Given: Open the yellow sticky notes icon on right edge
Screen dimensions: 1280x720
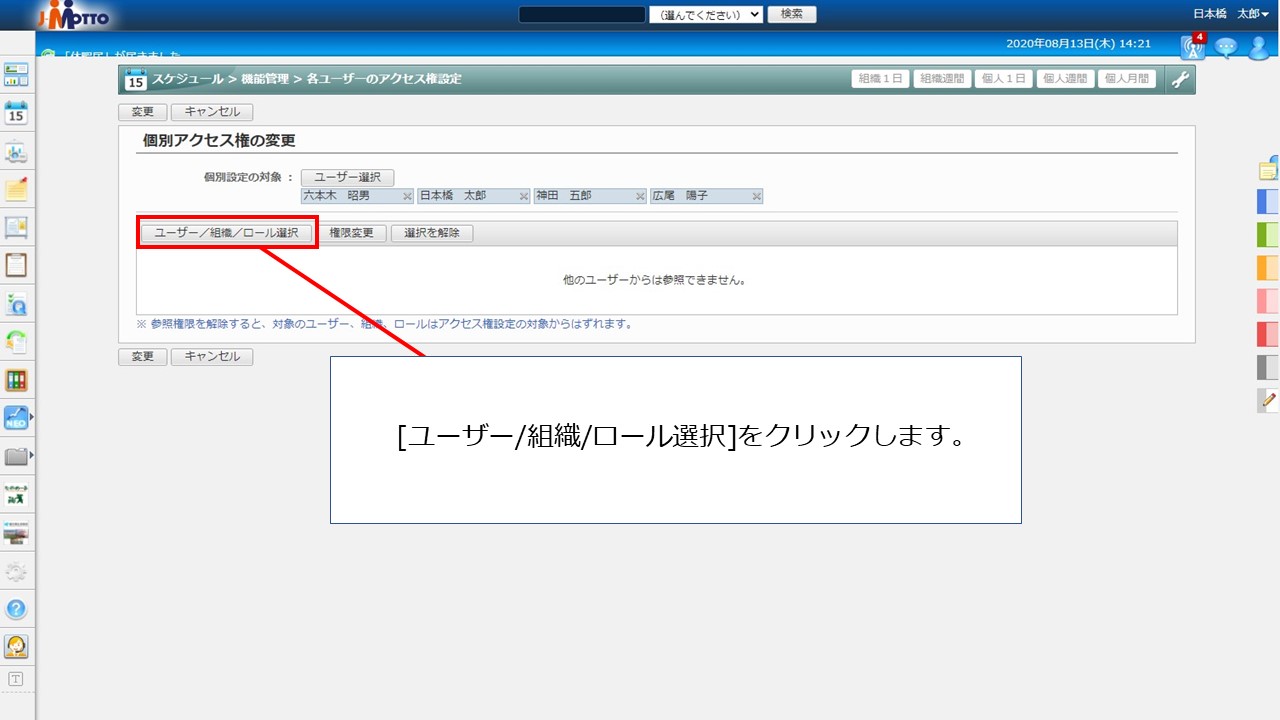Looking at the screenshot, I should [1269, 168].
